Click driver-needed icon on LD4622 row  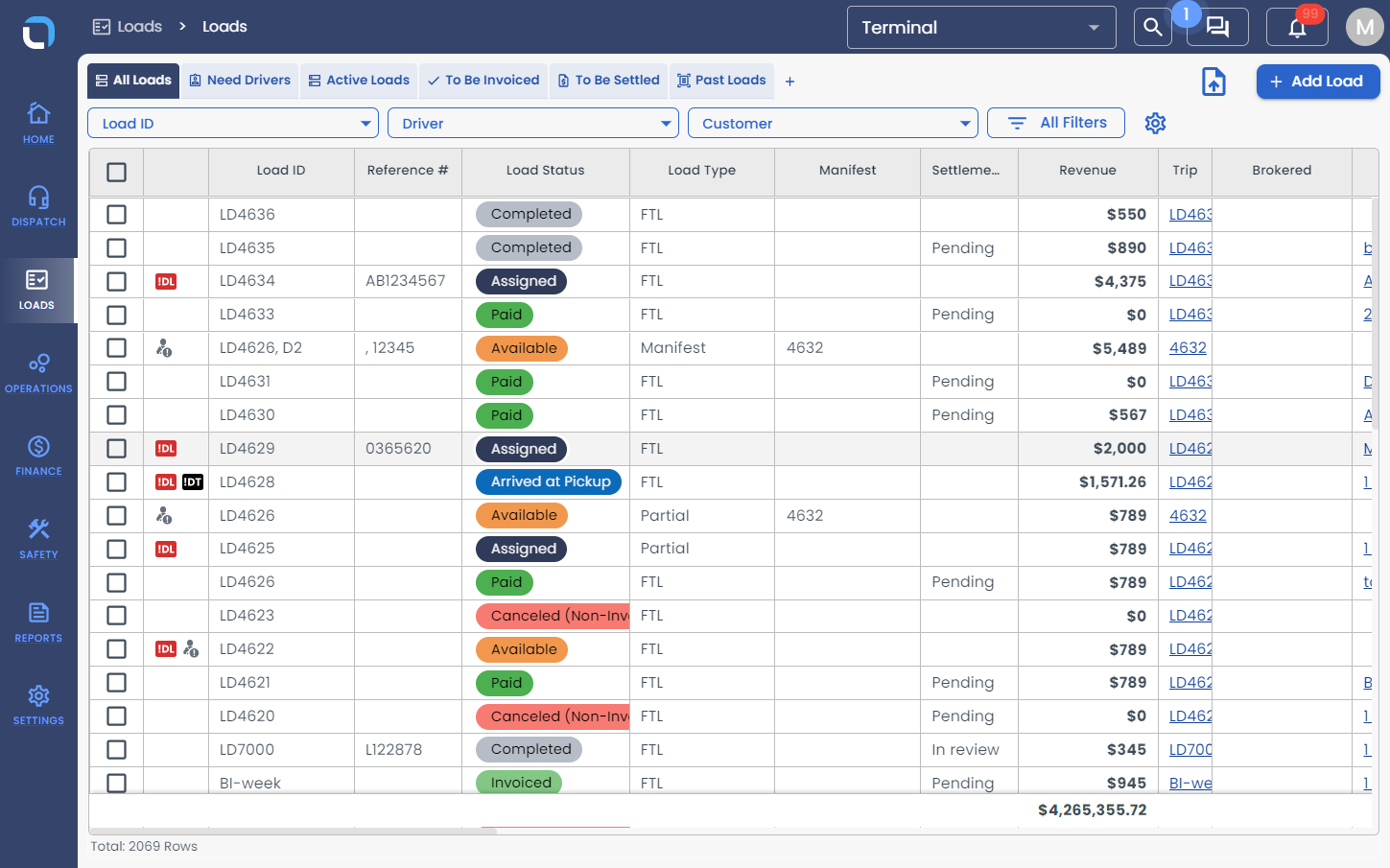click(191, 649)
